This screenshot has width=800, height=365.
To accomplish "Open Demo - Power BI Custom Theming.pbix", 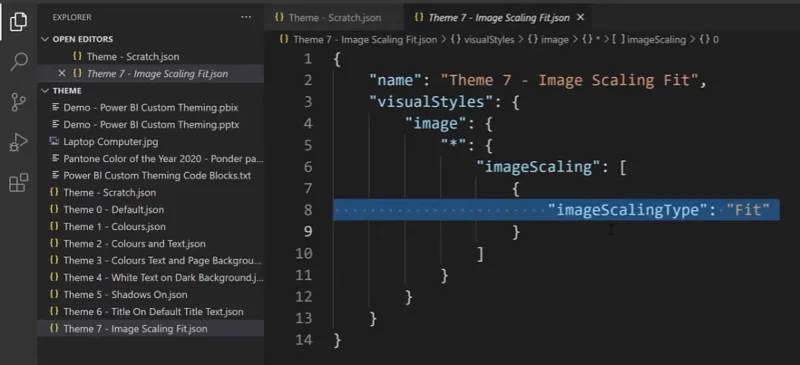I will [151, 108].
